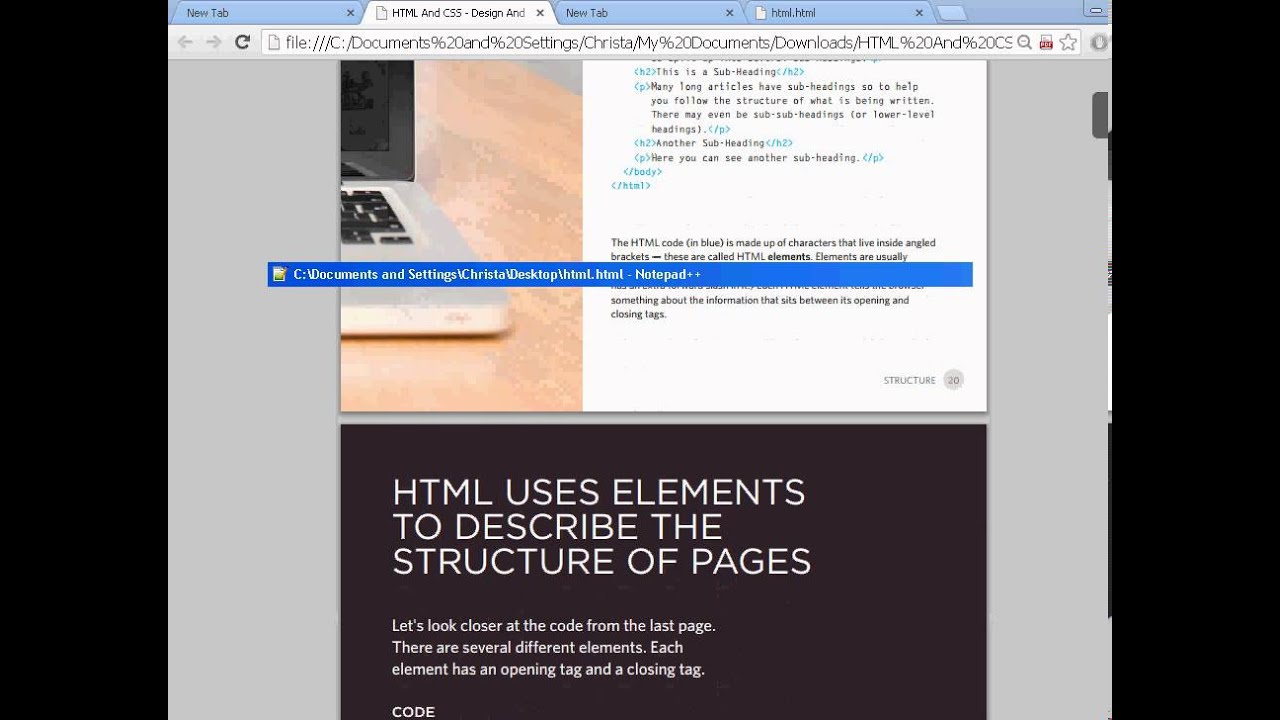
Task: Click 'Here you can see another sub-heading' line
Action: 759,157
